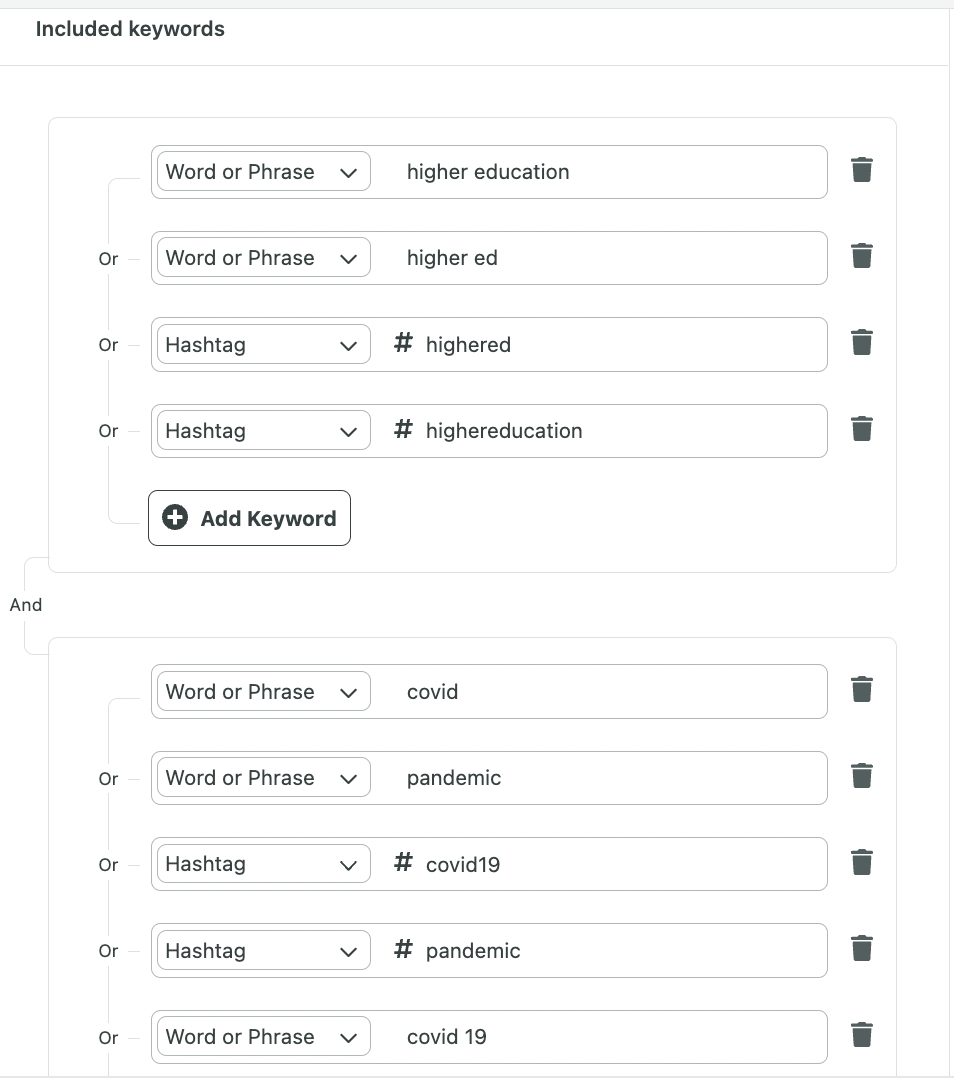The height and width of the screenshot is (1078, 954).
Task: Remove the 'higher ed' keyword using trash icon
Action: 861,256
